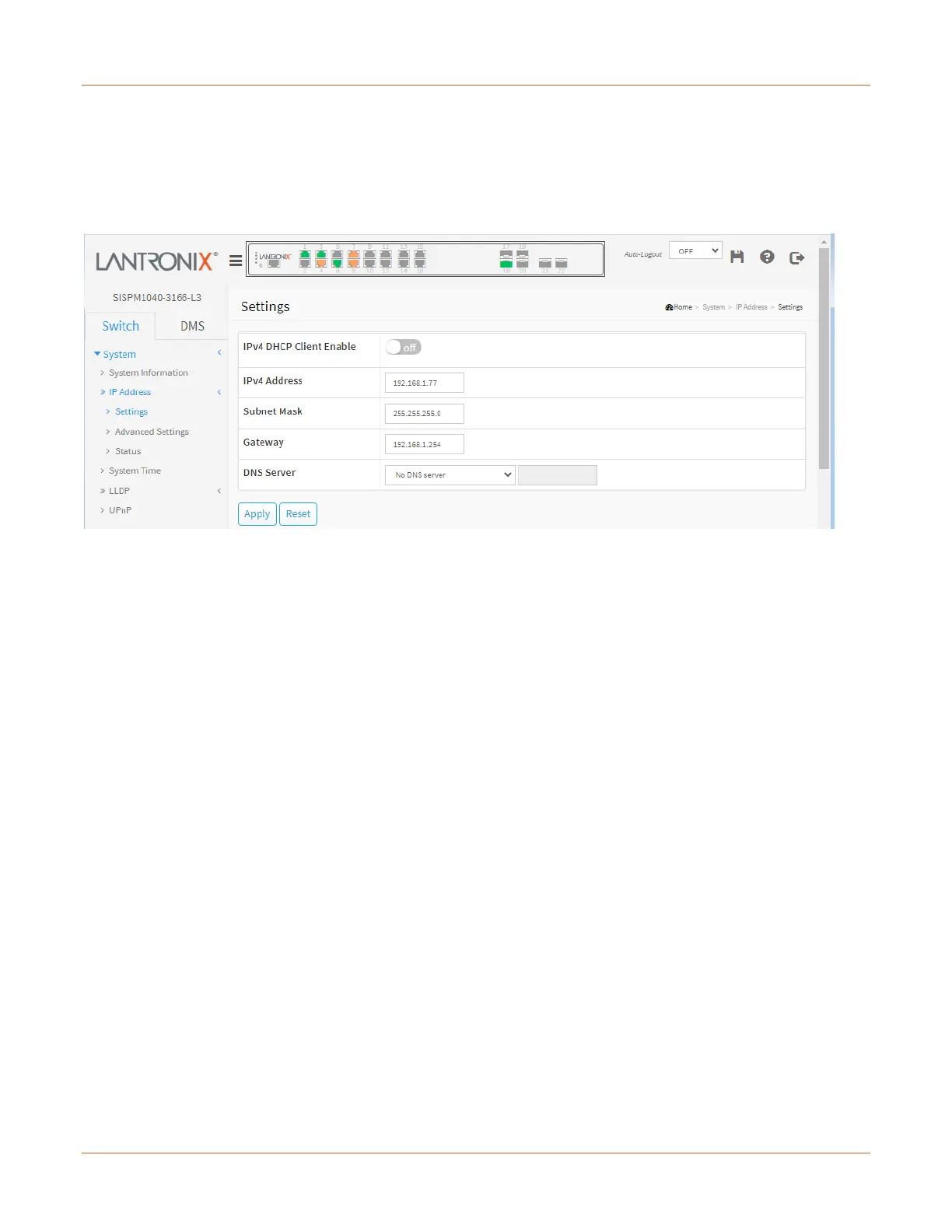Screen dimensions: 952x1232
Task: Collapse the IP Address submenu
Action: click(130, 392)
